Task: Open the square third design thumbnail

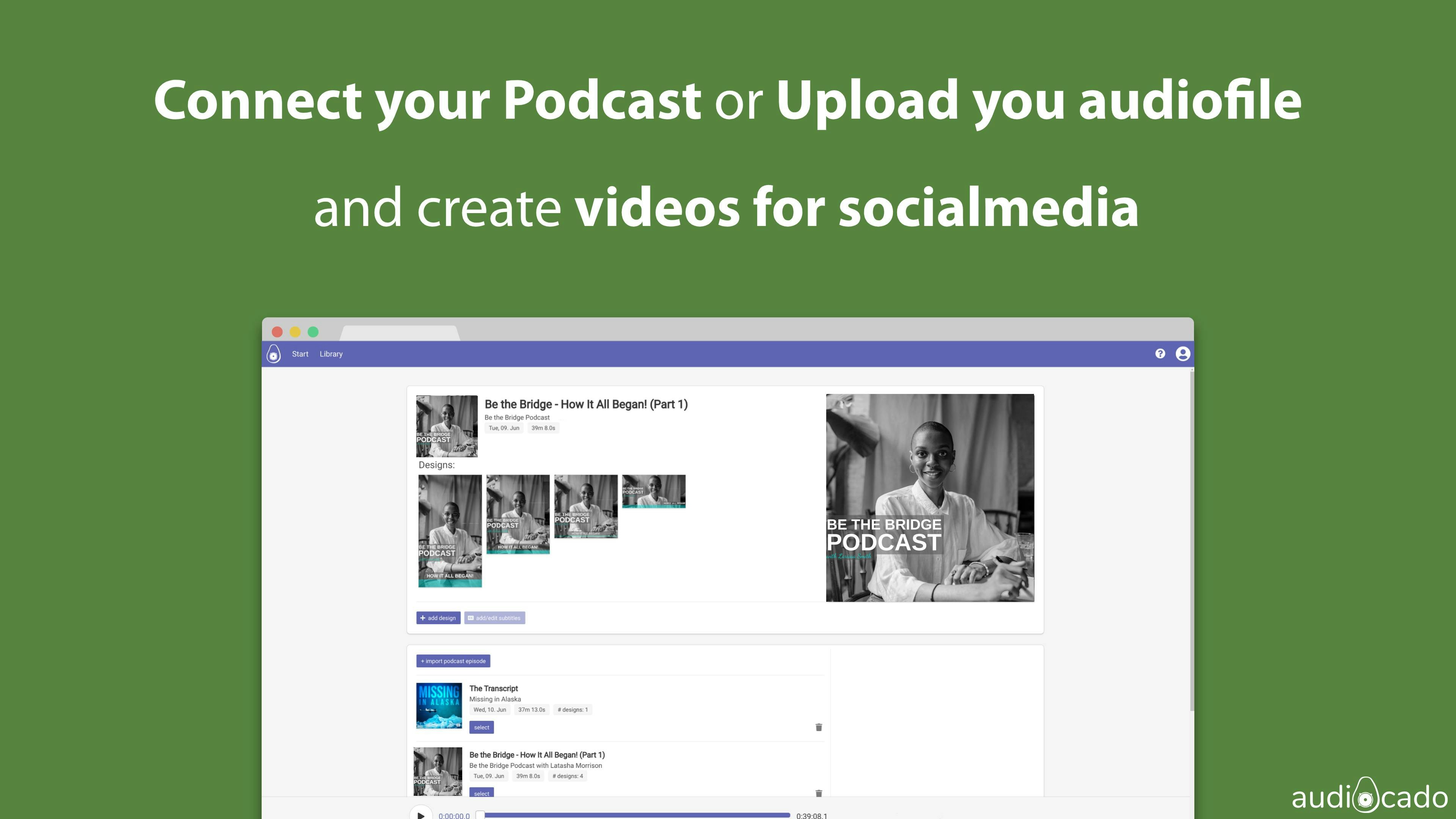Action: [585, 506]
